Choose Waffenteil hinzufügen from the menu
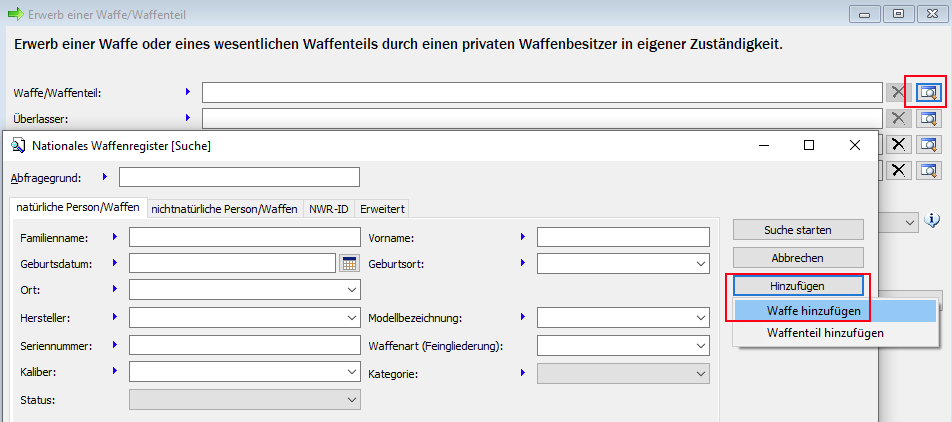 pos(825,333)
